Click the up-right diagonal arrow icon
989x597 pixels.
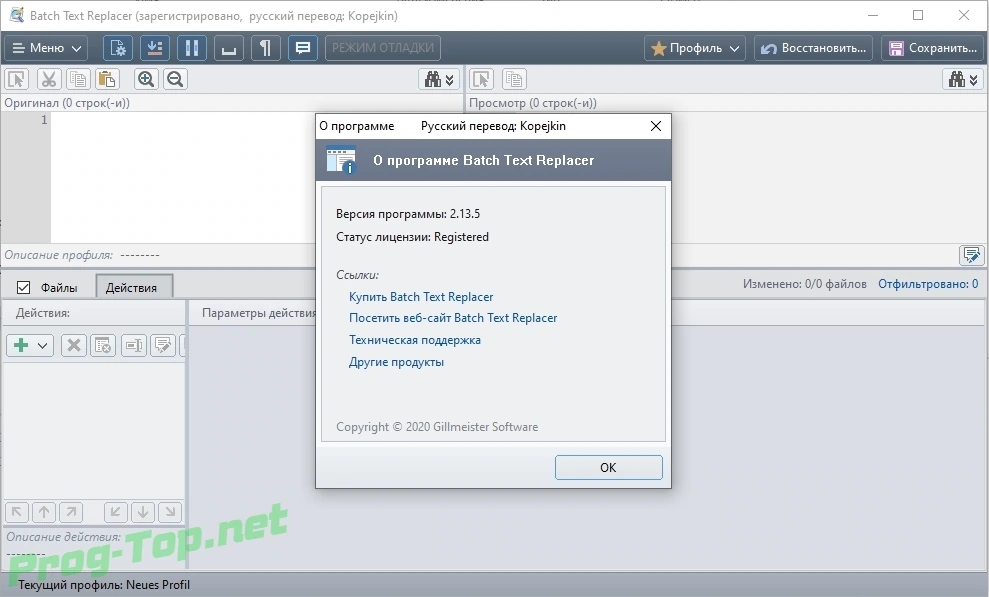click(71, 512)
